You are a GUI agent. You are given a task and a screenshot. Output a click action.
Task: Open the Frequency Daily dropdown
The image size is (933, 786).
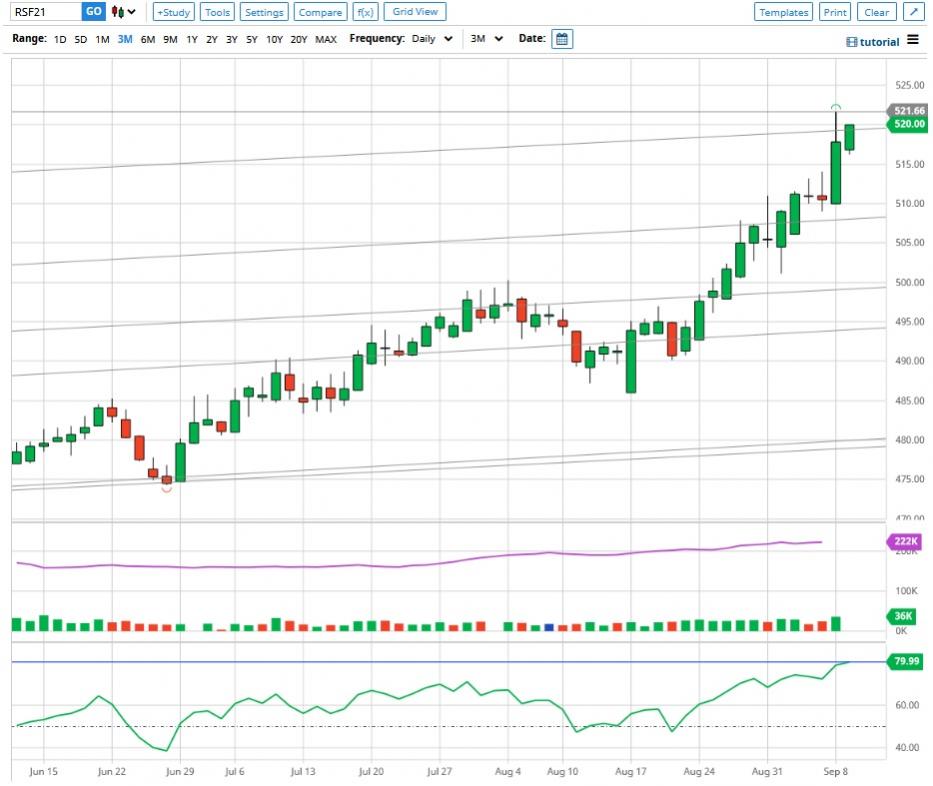(432, 39)
